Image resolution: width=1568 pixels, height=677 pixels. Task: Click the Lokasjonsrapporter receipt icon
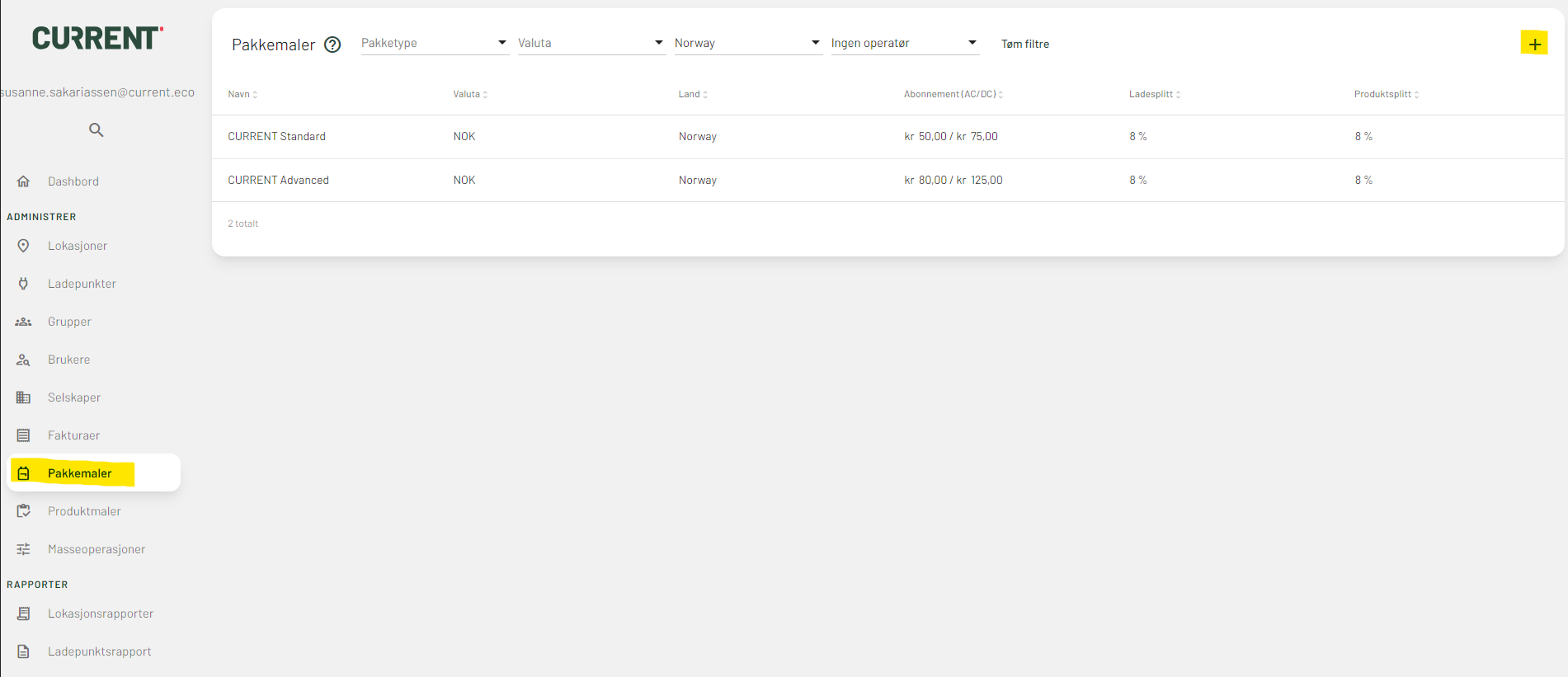[23, 614]
